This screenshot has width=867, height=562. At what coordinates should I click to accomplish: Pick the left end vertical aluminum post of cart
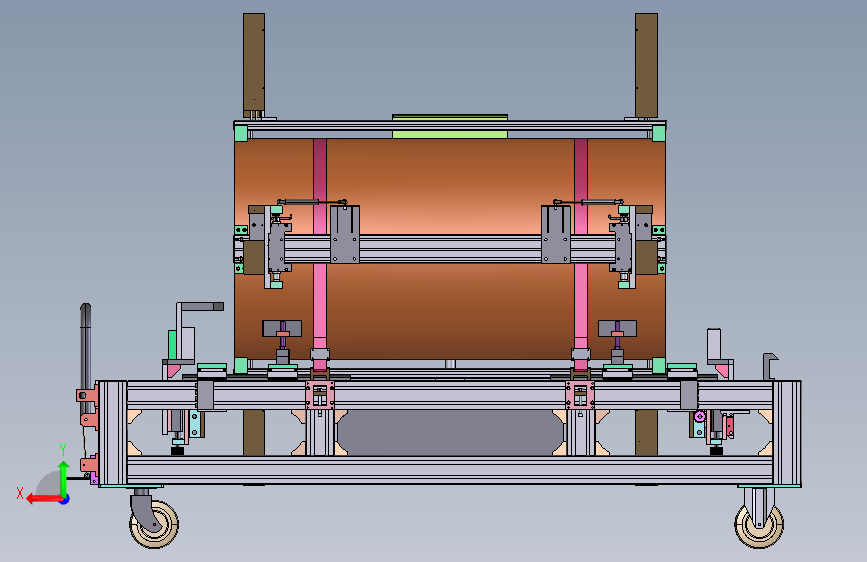pyautogui.click(x=112, y=433)
